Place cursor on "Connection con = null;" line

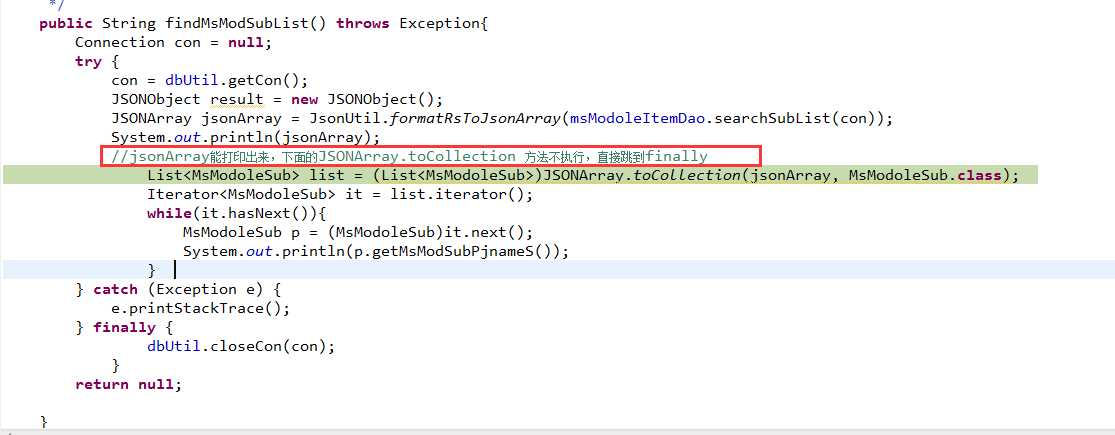174,43
